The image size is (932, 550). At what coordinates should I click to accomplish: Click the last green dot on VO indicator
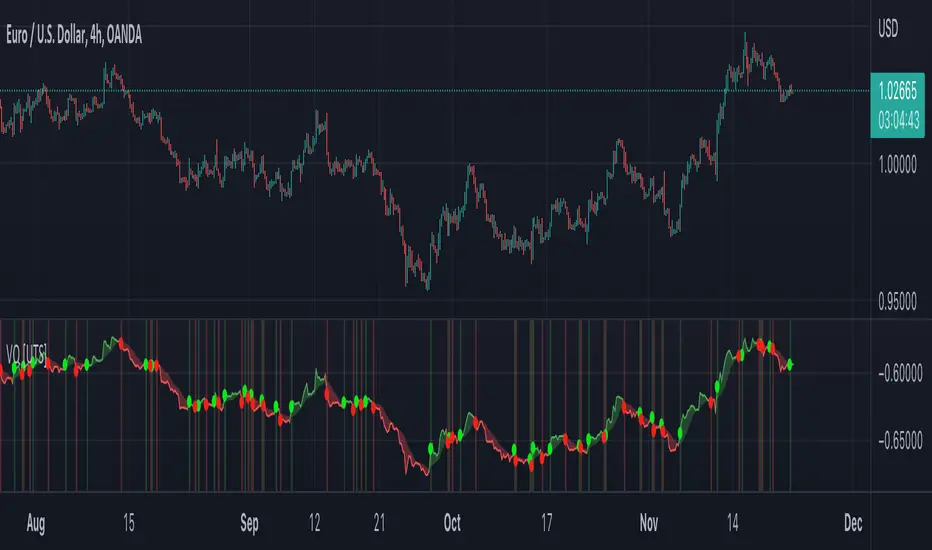[791, 364]
